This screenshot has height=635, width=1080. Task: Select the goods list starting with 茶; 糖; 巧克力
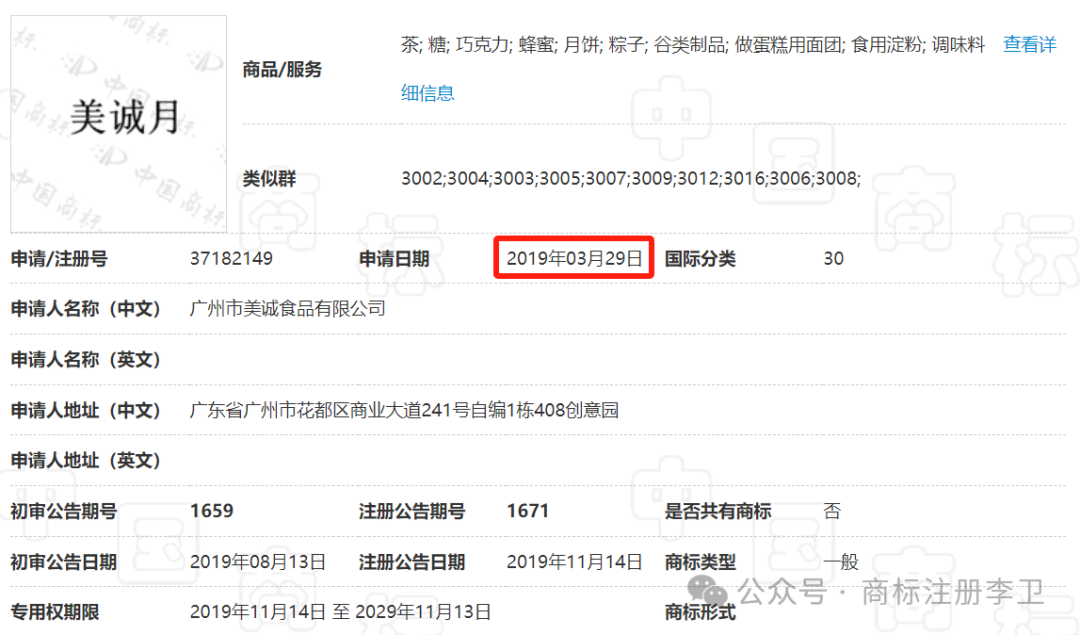693,45
